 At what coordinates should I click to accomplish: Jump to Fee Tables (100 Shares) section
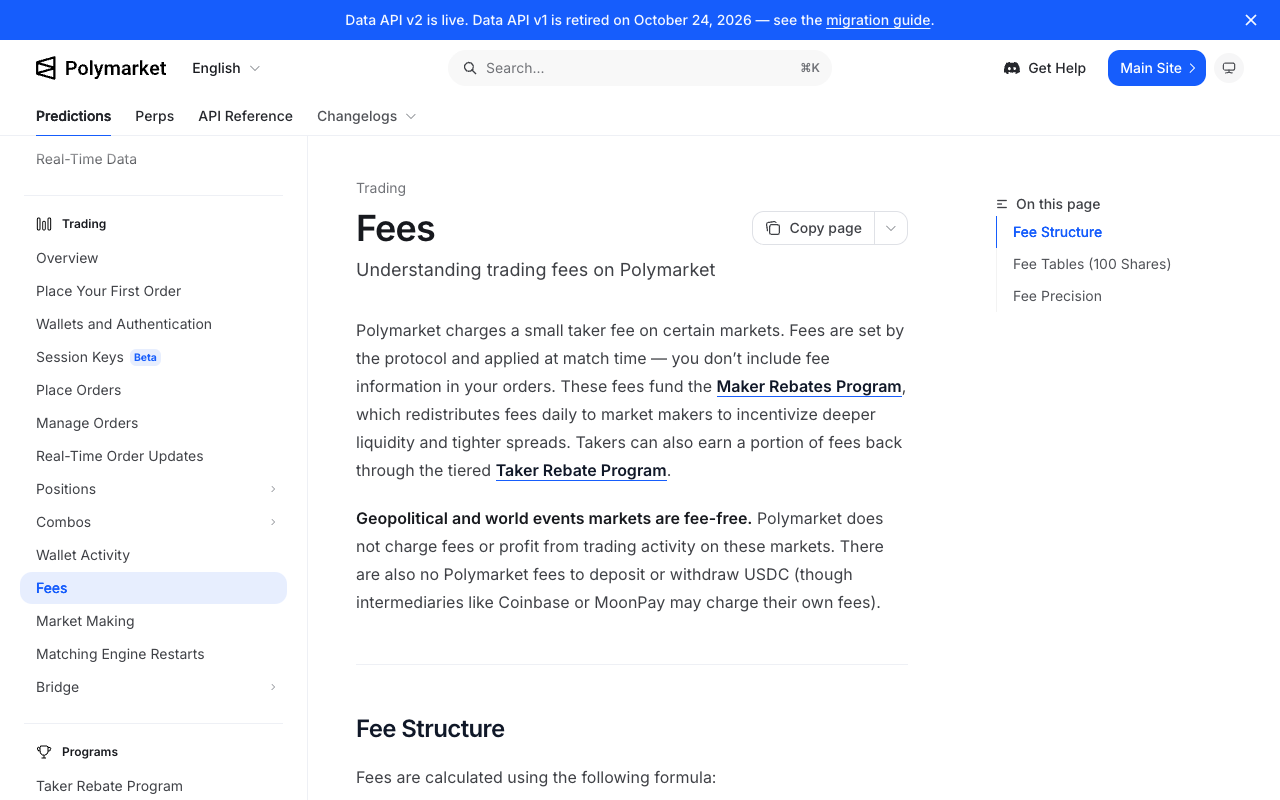click(1092, 264)
